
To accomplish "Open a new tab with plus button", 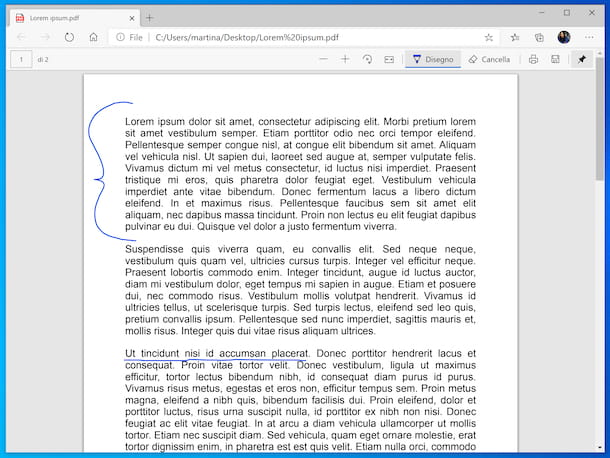I will [150, 18].
